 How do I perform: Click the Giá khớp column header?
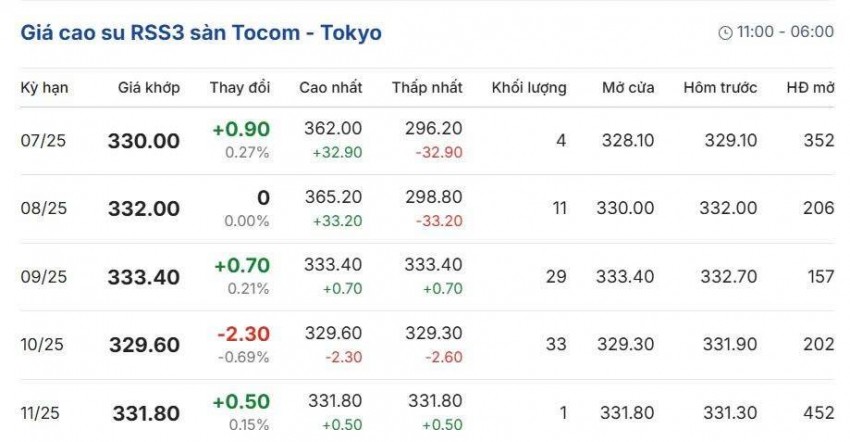coord(148,87)
